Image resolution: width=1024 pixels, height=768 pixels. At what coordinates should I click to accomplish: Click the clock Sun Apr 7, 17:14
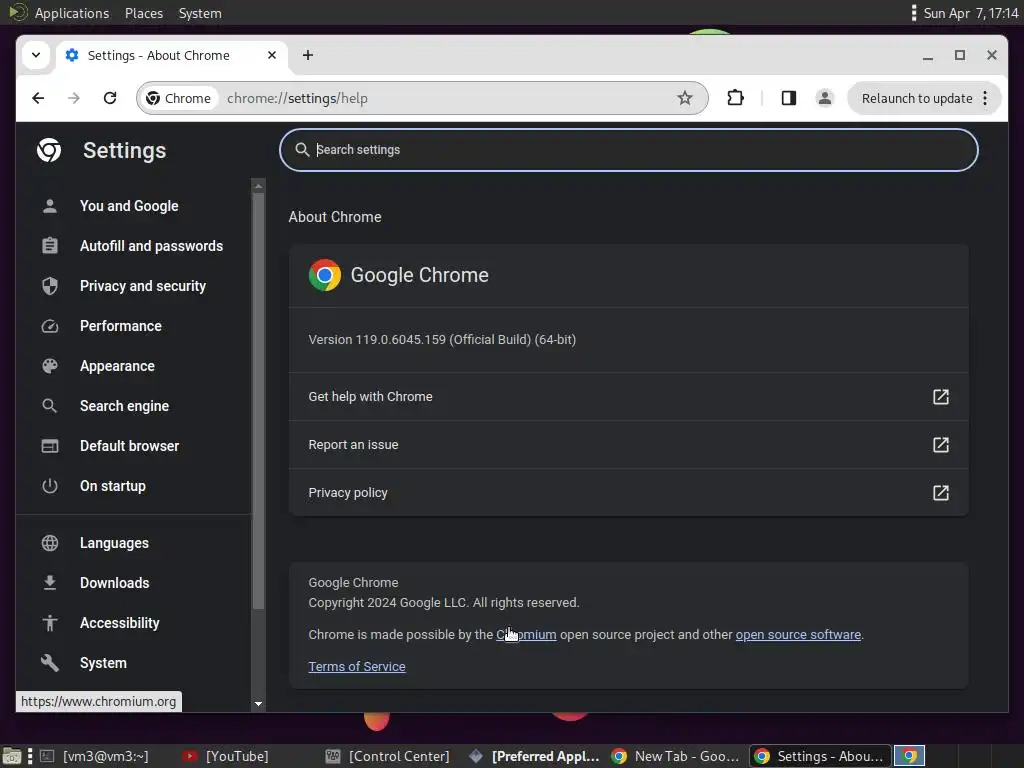coord(970,13)
